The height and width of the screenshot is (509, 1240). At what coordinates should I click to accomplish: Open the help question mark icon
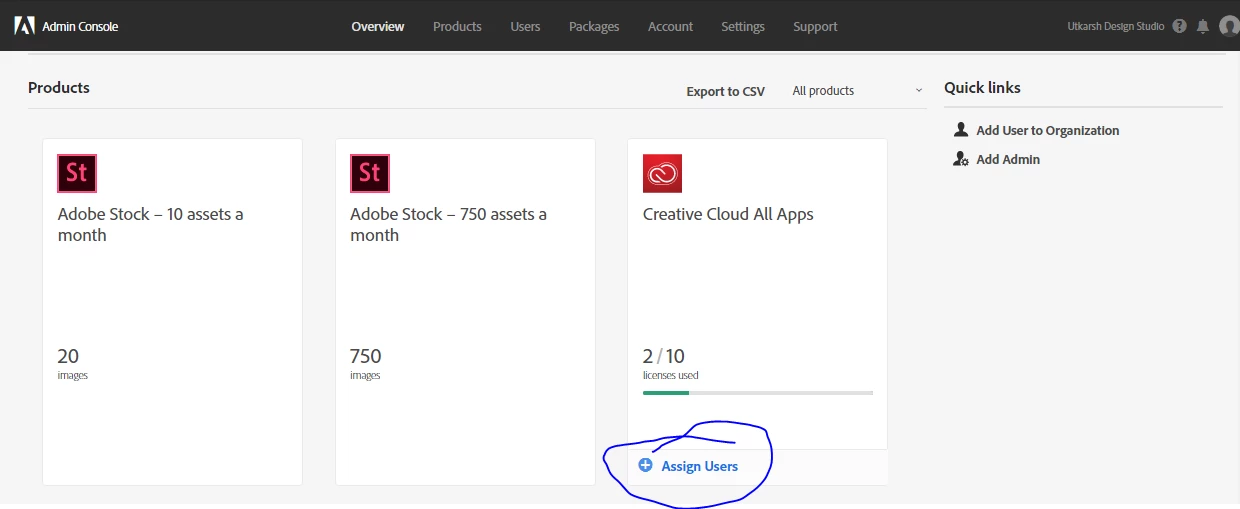(x=1180, y=26)
